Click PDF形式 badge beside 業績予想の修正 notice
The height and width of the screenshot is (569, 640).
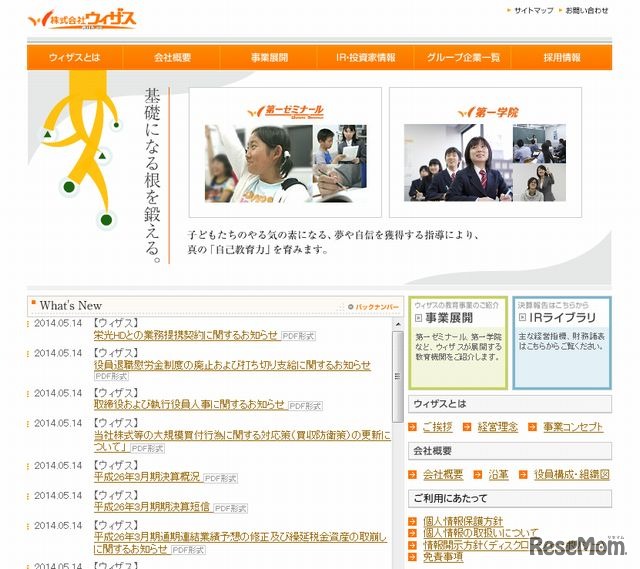(x=188, y=550)
